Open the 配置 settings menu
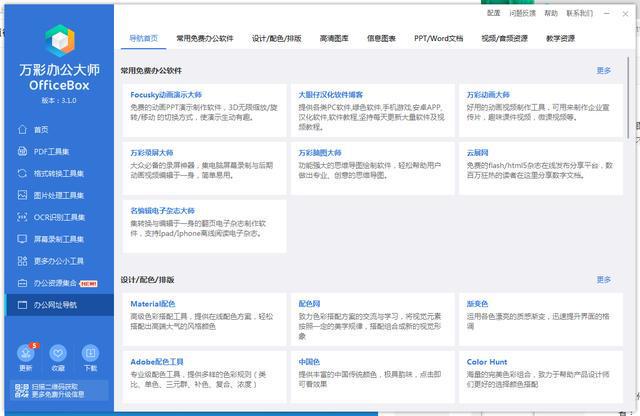Screen dimensions: 640x416 click(x=494, y=13)
